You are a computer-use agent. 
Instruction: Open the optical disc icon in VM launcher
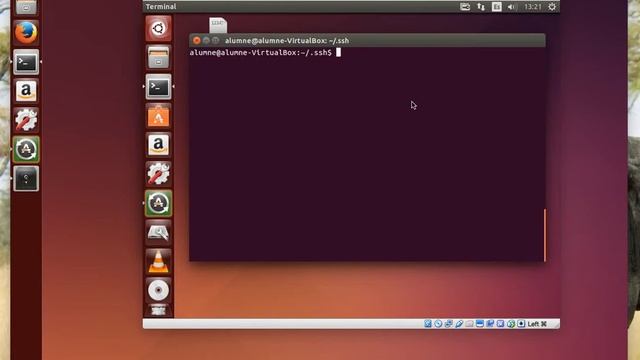coord(158,291)
